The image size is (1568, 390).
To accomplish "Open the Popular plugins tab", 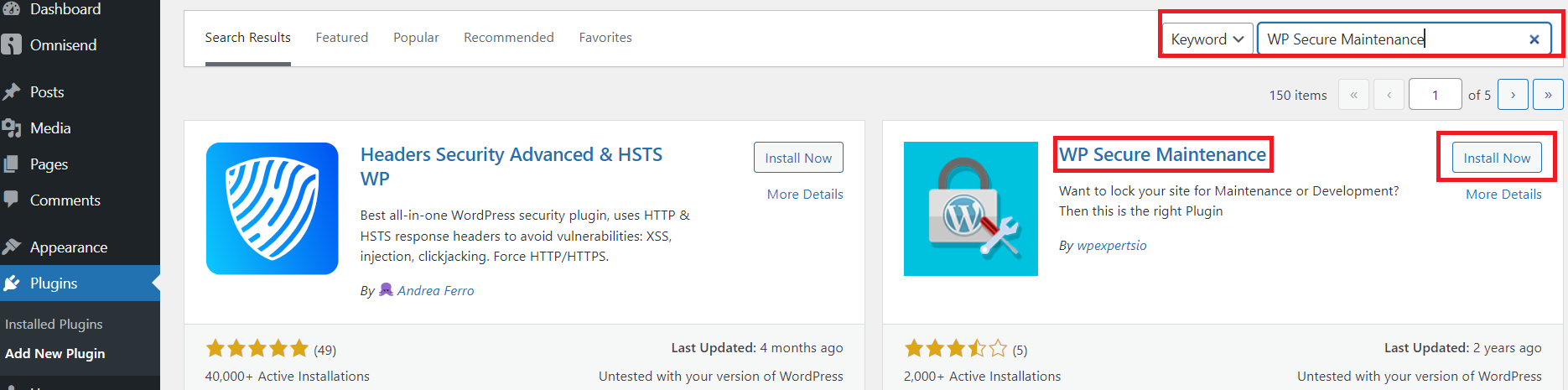I will point(416,38).
